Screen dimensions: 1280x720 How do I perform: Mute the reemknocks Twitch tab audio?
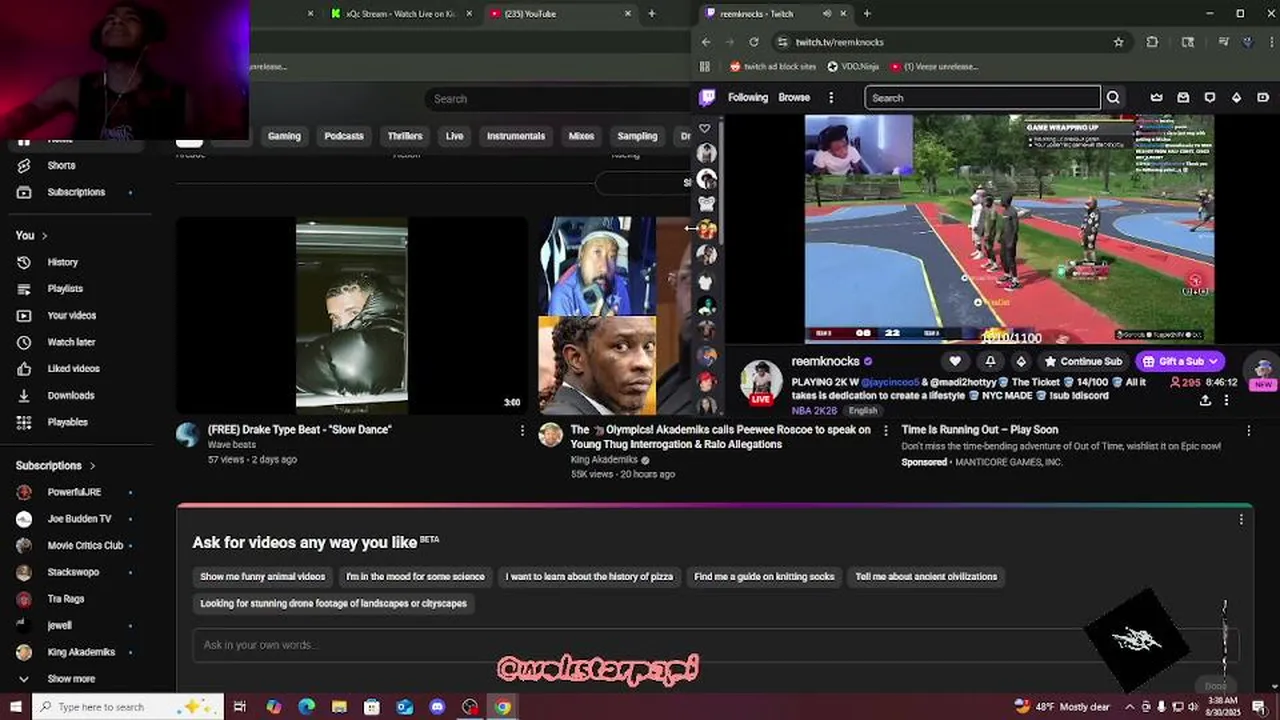[x=827, y=14]
